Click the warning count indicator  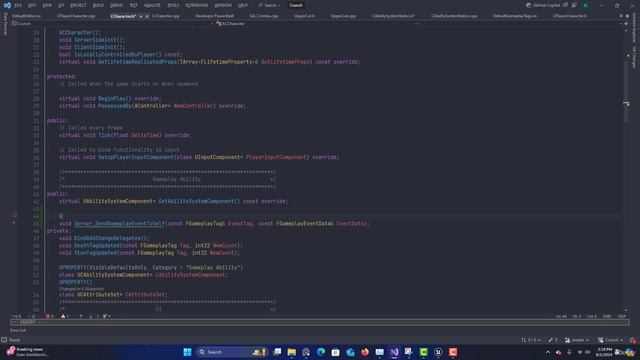(64, 316)
